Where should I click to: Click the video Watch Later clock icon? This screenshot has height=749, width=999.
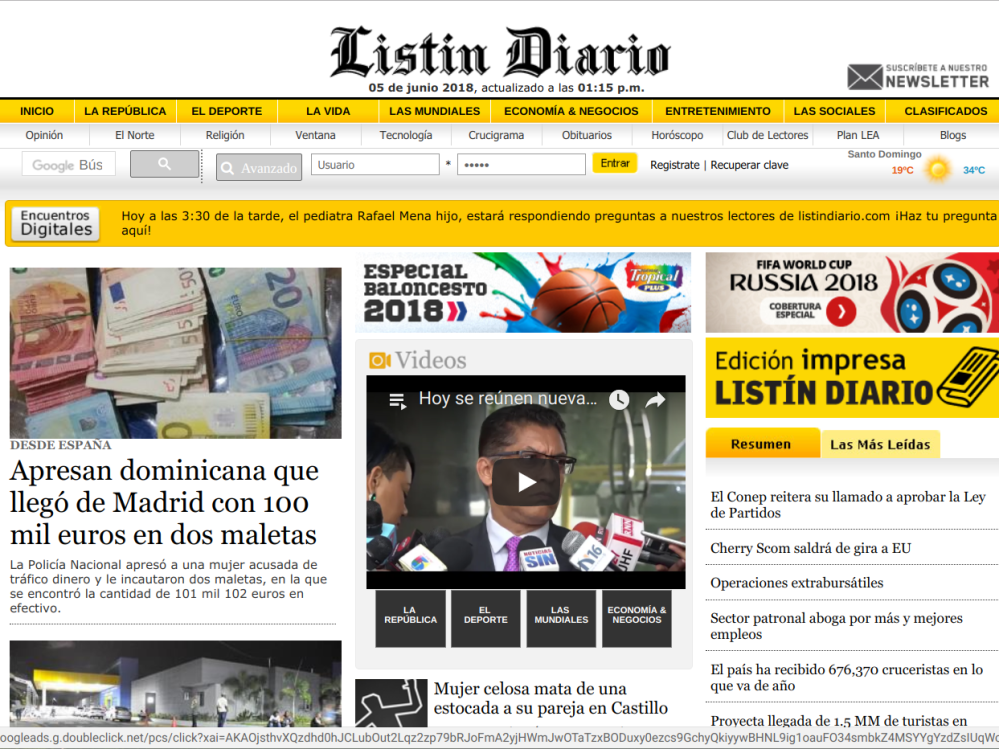click(x=619, y=400)
